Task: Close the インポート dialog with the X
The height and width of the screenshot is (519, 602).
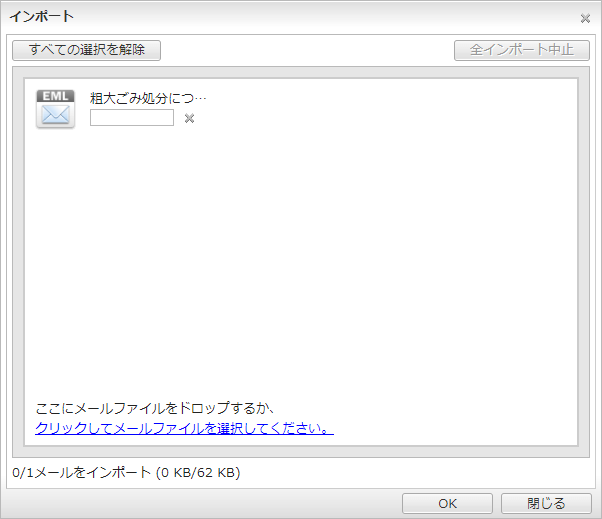Action: click(585, 18)
